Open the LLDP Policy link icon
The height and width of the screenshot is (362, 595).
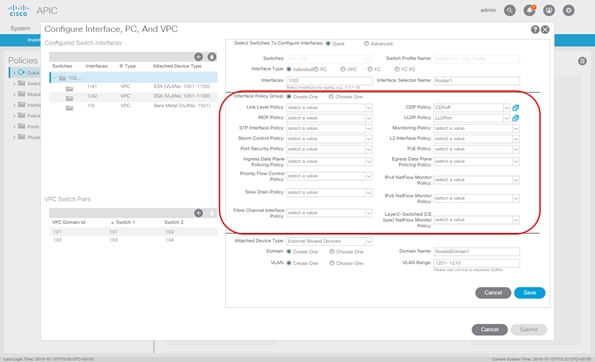tap(515, 118)
